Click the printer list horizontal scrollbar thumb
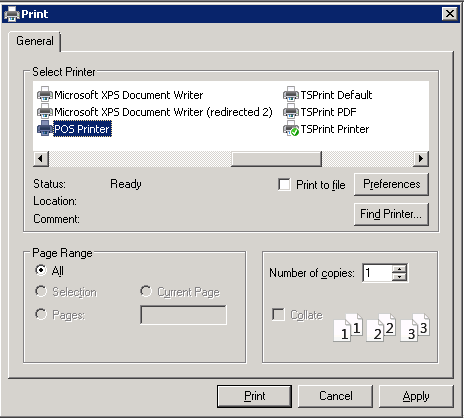This screenshot has width=464, height=418. click(276, 159)
